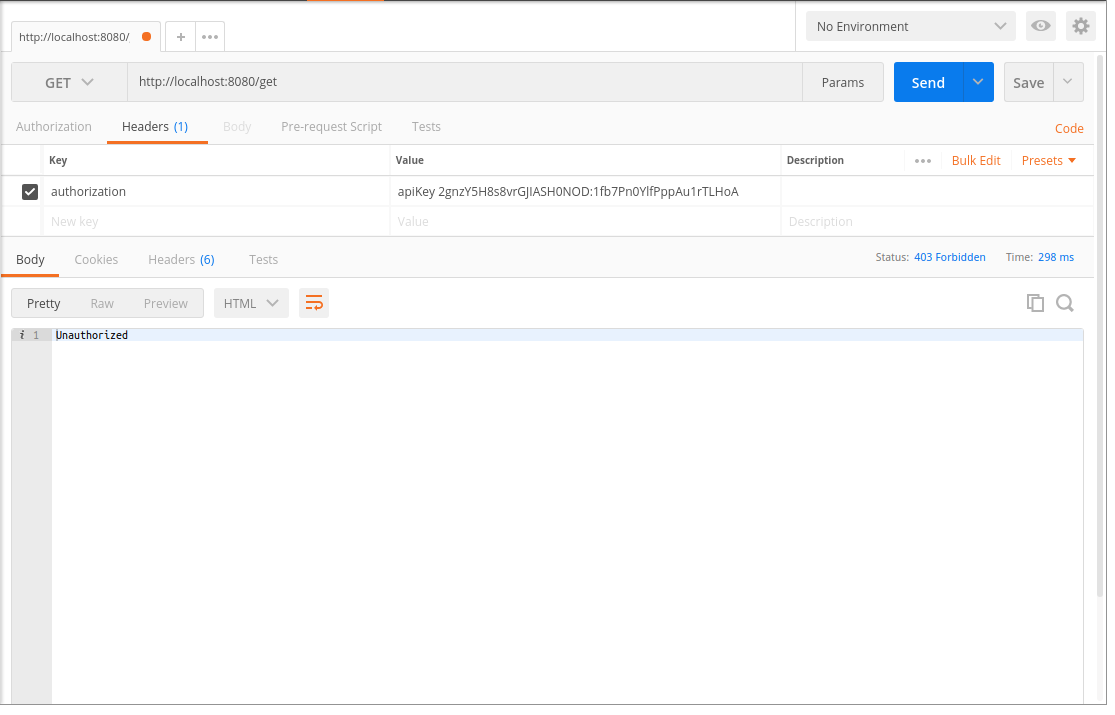Open the GET method dropdown

coord(69,83)
